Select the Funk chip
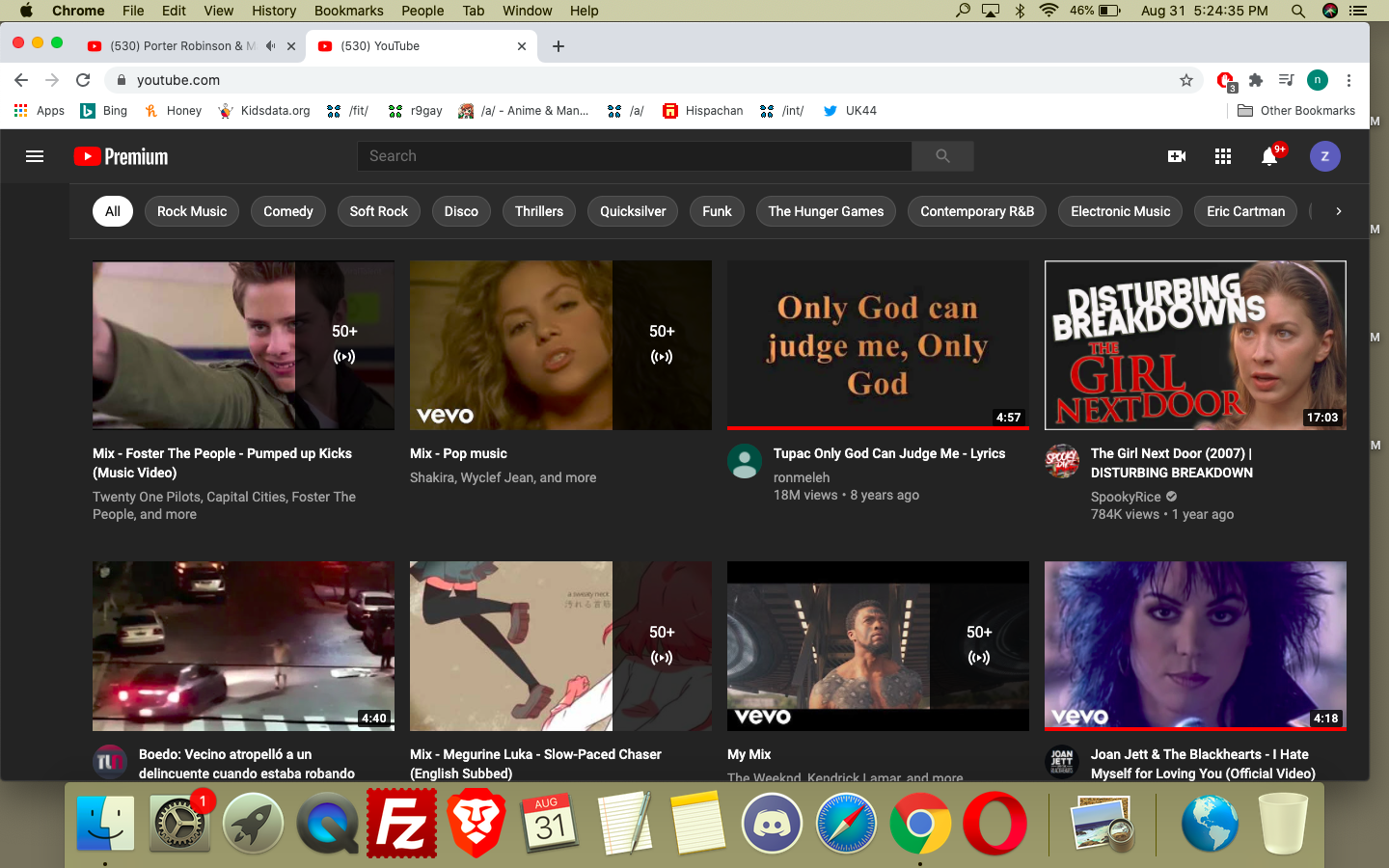The height and width of the screenshot is (868, 1389). tap(717, 211)
